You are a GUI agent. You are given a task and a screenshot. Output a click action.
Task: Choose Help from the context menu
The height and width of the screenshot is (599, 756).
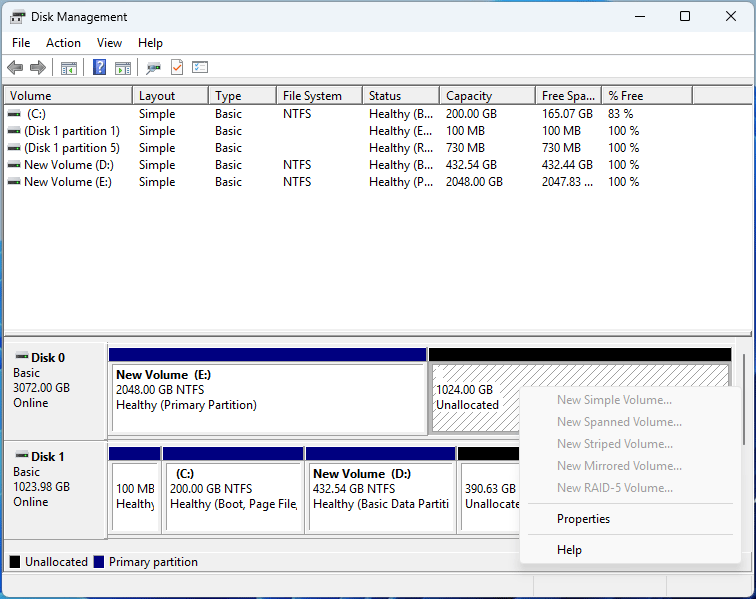[630, 550]
